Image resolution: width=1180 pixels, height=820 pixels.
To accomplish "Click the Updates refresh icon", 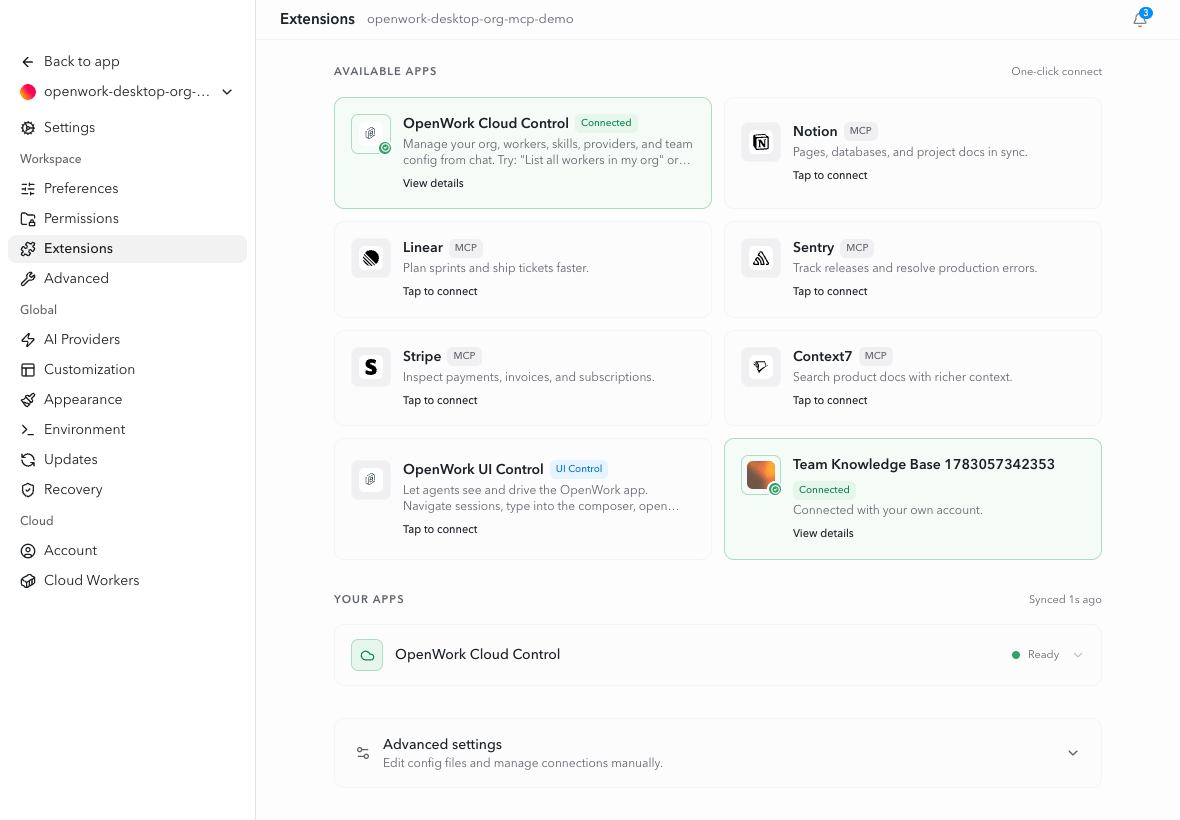I will pyautogui.click(x=28, y=460).
